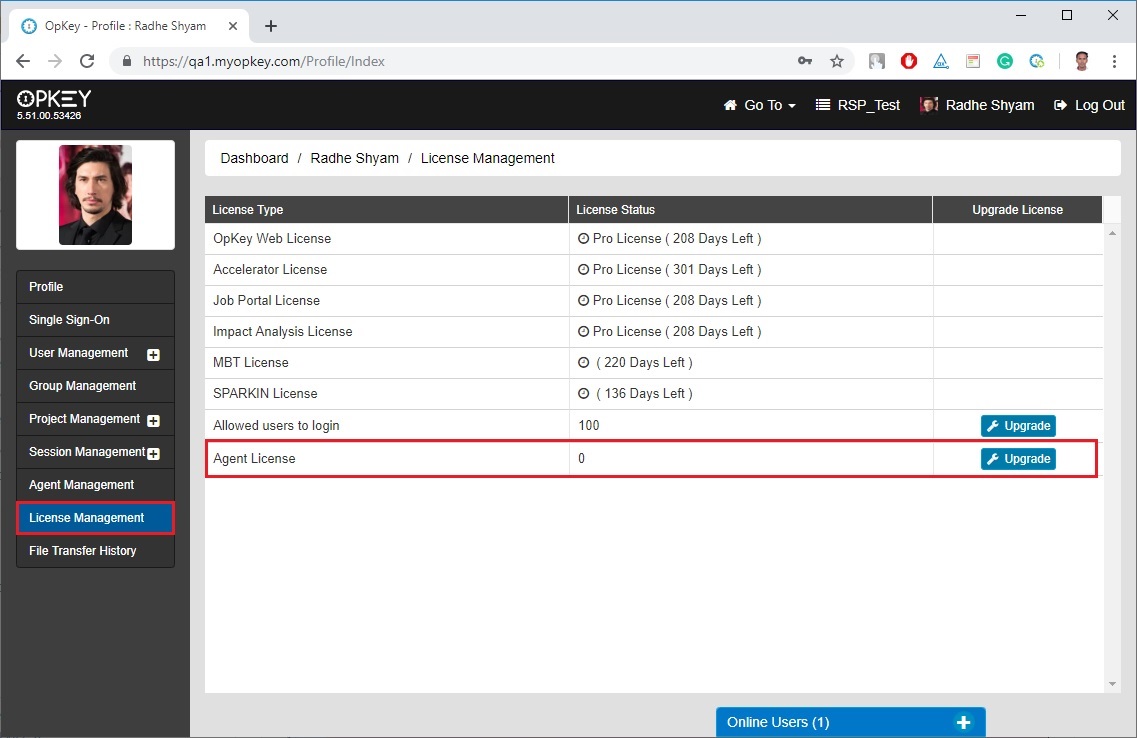Open the Chrome profile avatar

click(1082, 62)
